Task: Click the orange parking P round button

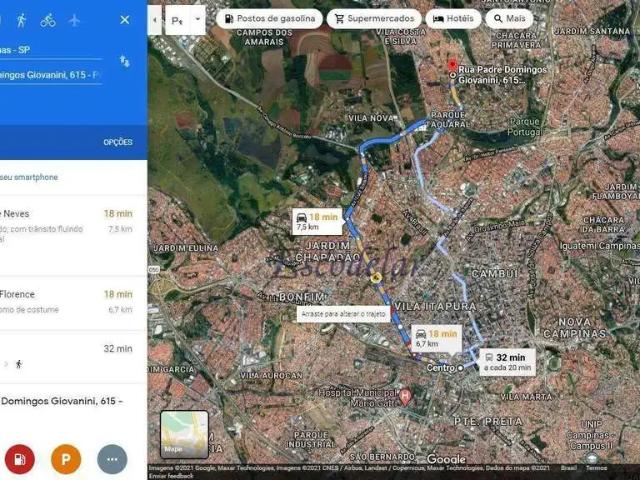Action: click(66, 459)
